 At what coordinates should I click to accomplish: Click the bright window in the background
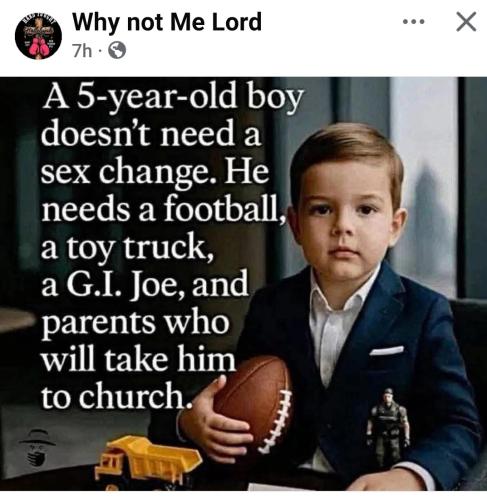click(x=423, y=187)
